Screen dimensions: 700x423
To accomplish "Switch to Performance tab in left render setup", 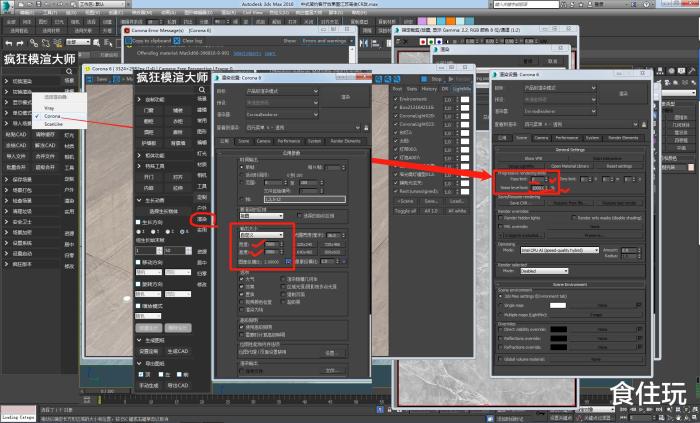I will point(289,141).
